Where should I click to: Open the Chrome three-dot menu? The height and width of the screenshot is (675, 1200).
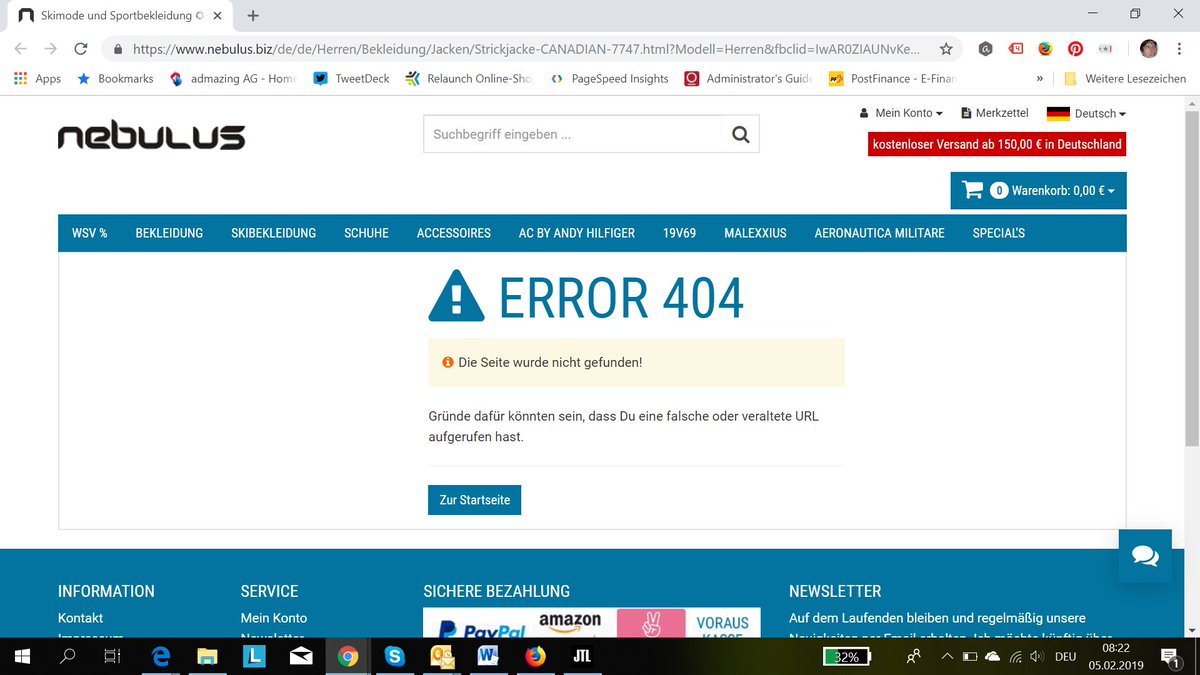(x=1179, y=48)
